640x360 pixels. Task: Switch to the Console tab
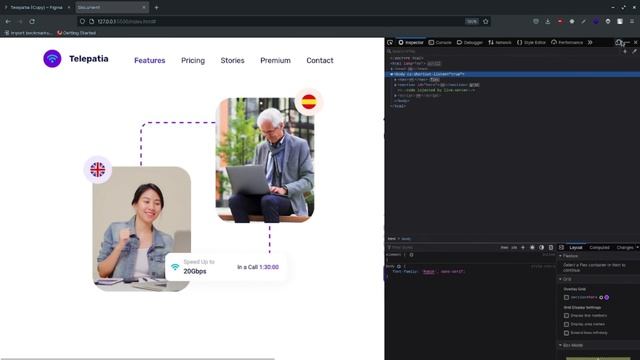[x=440, y=42]
